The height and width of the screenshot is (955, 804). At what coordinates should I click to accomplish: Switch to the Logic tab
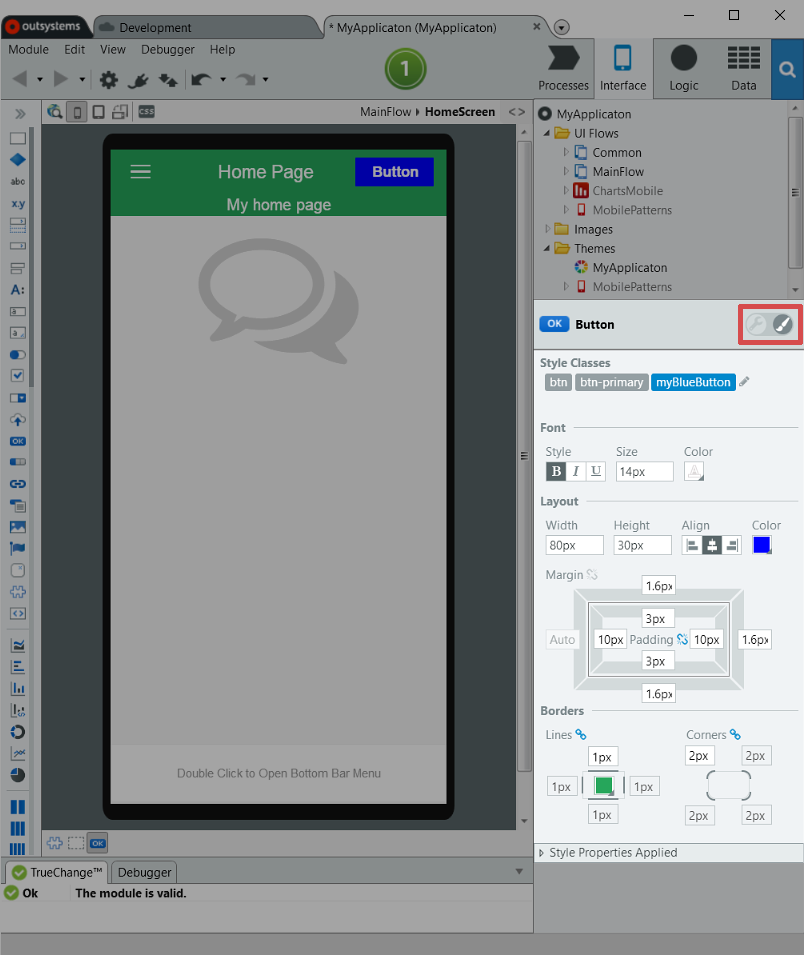coord(684,68)
